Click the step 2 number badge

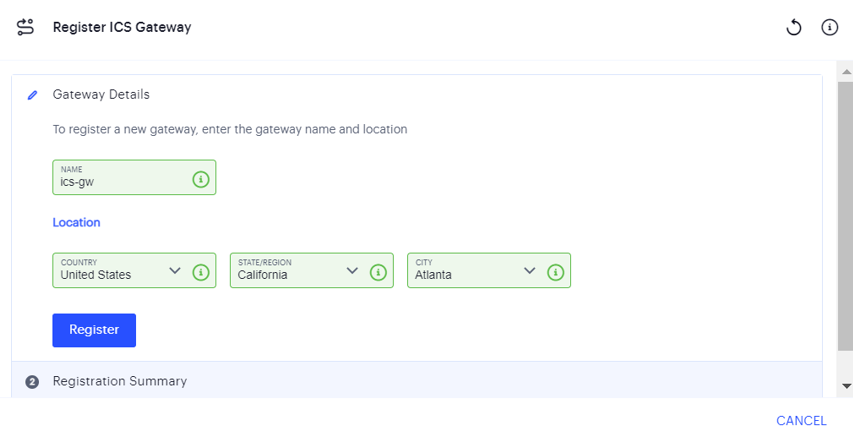[x=32, y=382]
